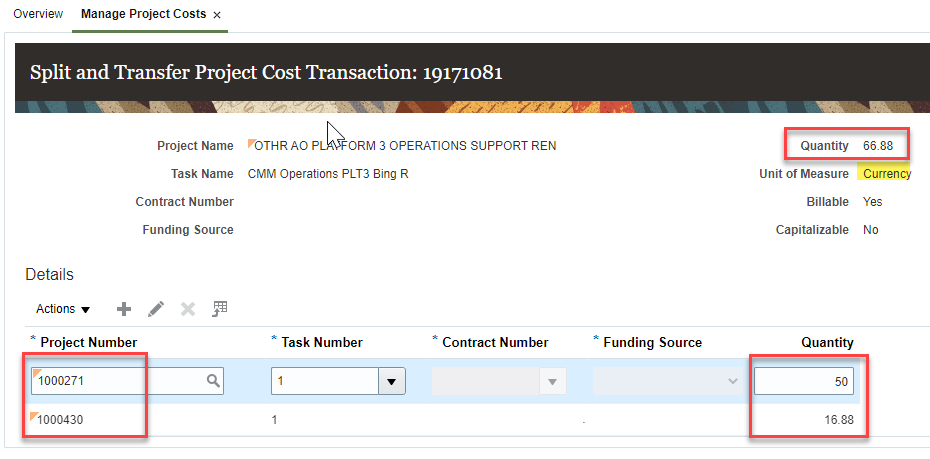Click the Project Number column header

[x=88, y=342]
